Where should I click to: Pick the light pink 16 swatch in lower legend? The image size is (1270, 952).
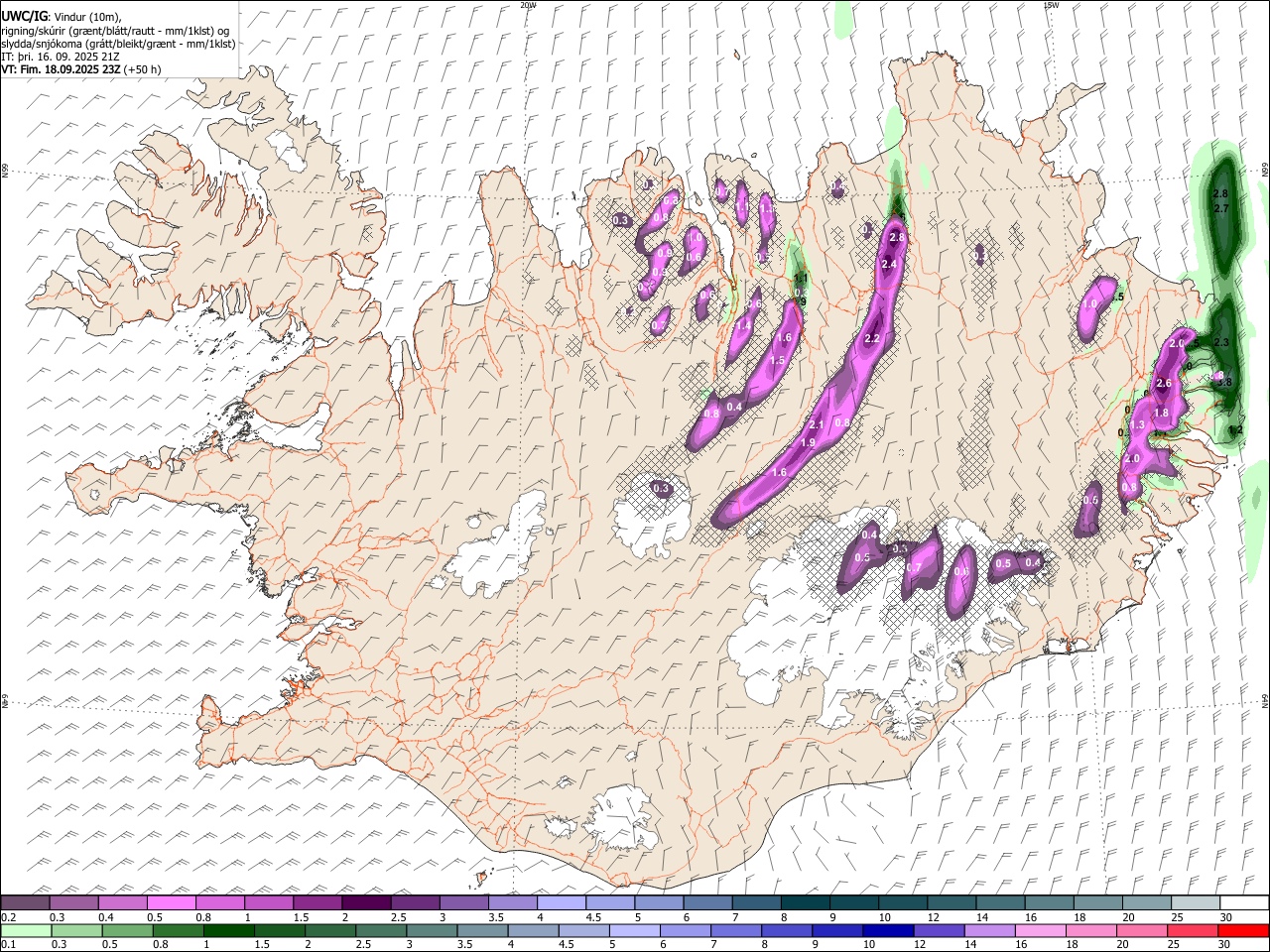[x=1040, y=930]
